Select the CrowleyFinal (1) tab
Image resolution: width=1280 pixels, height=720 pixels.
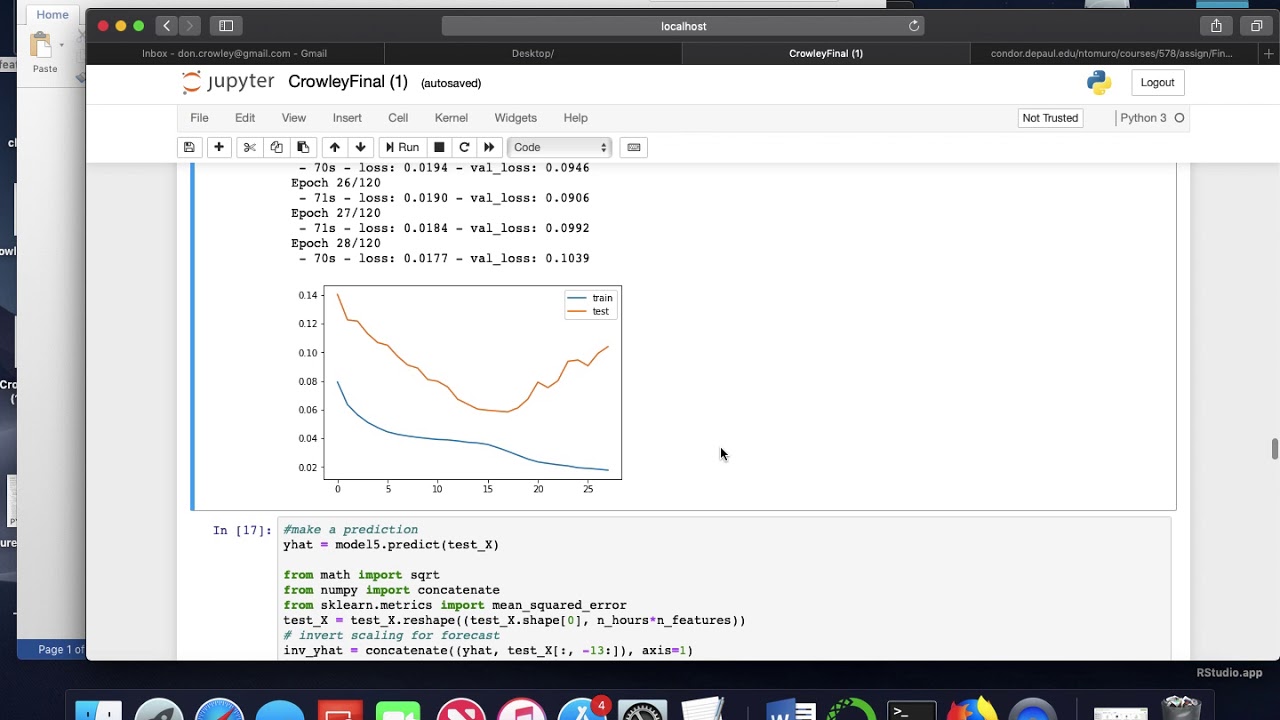[x=826, y=54]
